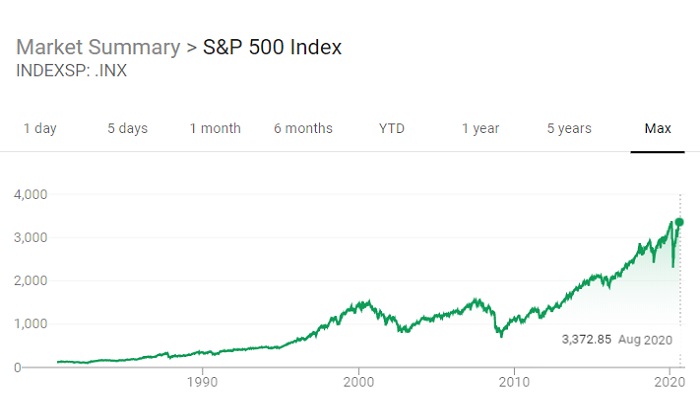Click the 1990 x-axis year label
This screenshot has height=400, width=700.
(x=203, y=382)
